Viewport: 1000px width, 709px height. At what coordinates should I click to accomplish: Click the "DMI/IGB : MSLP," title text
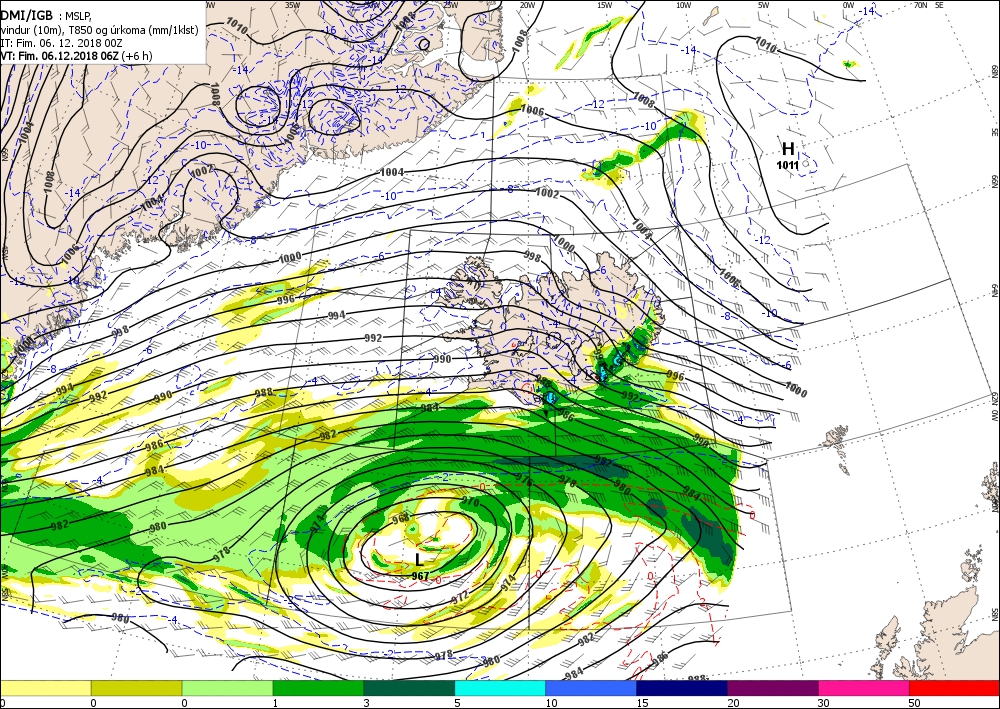tap(46, 16)
